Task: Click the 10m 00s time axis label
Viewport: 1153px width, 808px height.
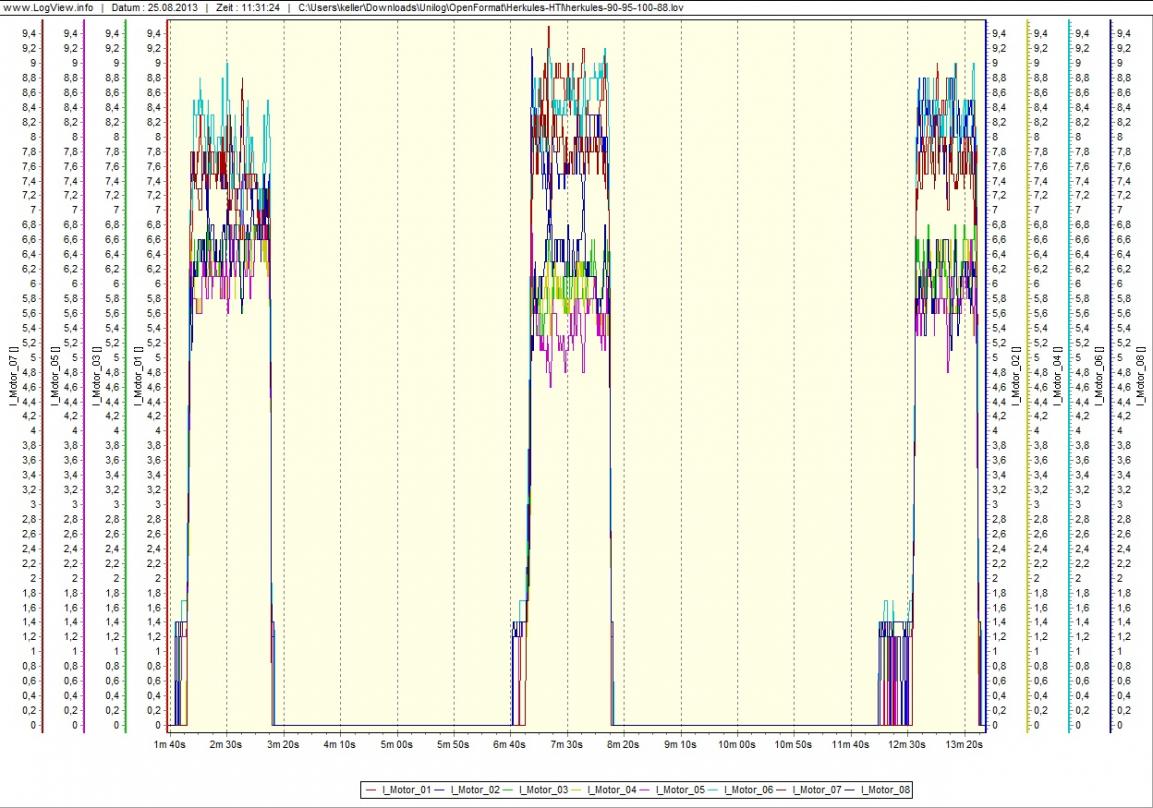Action: 738,745
